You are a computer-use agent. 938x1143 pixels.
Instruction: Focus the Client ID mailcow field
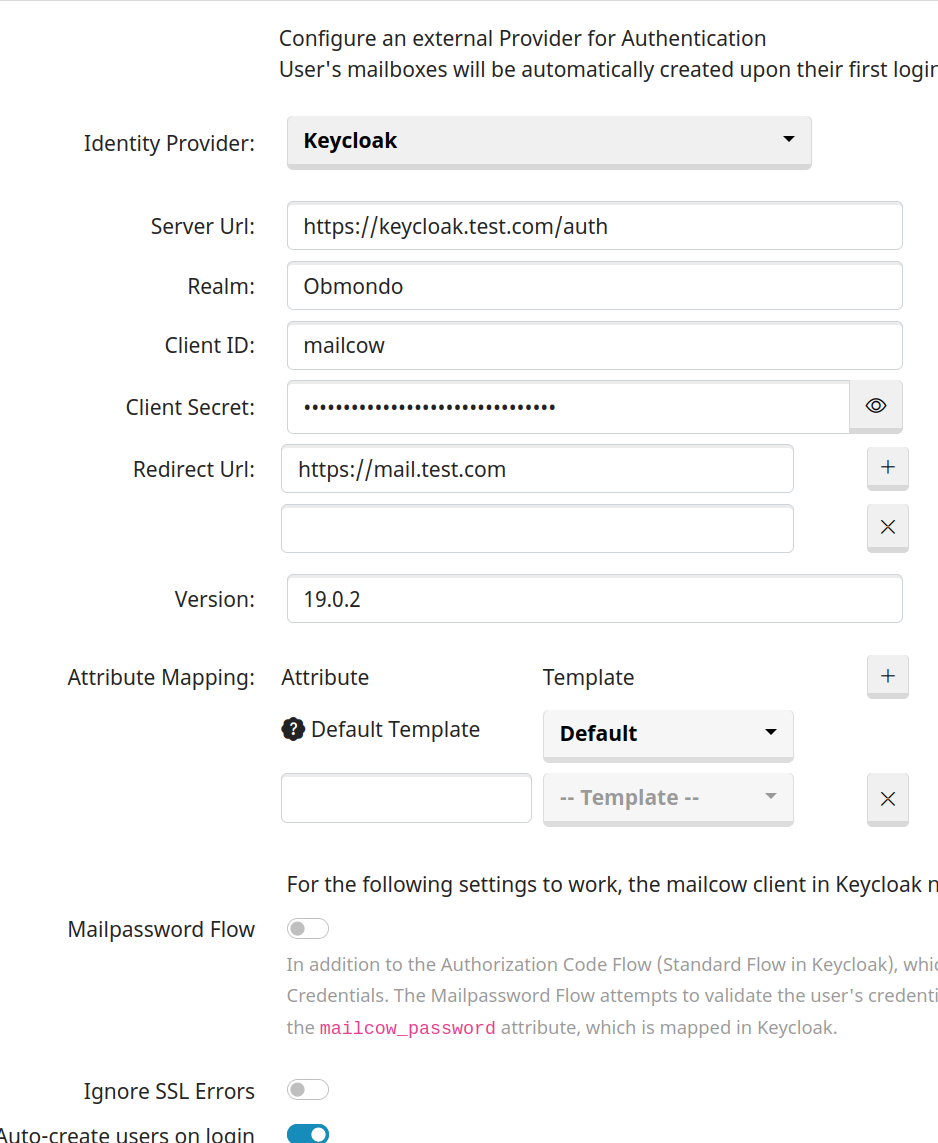tap(594, 346)
